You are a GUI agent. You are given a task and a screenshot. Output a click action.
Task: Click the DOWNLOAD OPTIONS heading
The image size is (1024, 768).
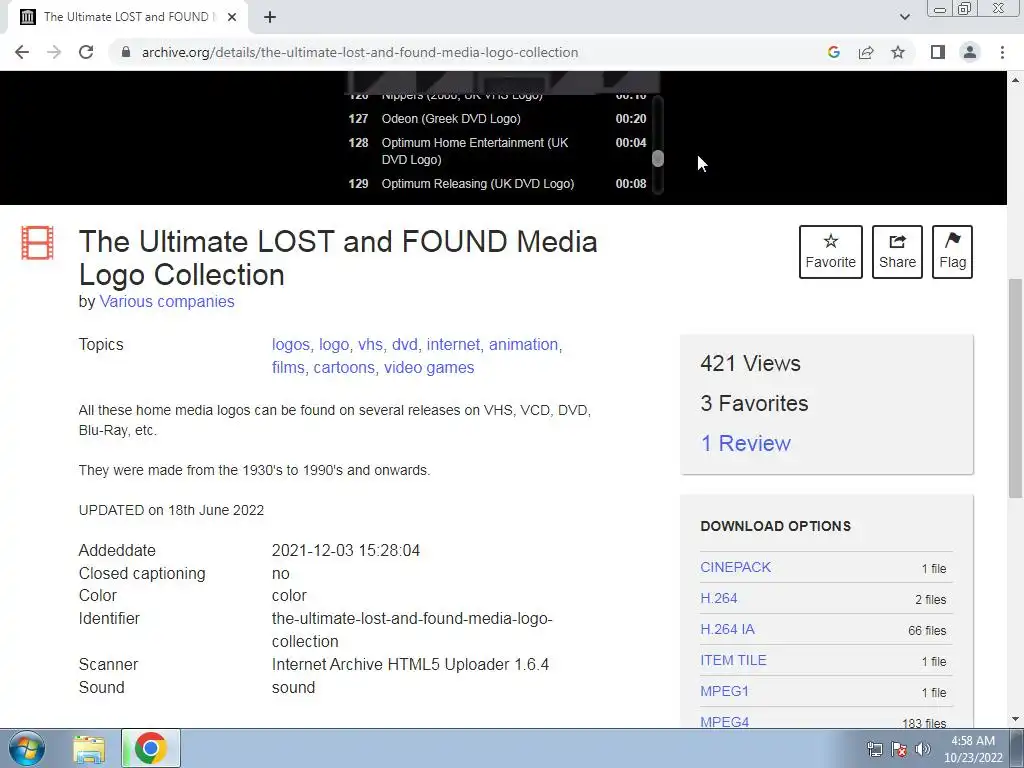pos(775,526)
